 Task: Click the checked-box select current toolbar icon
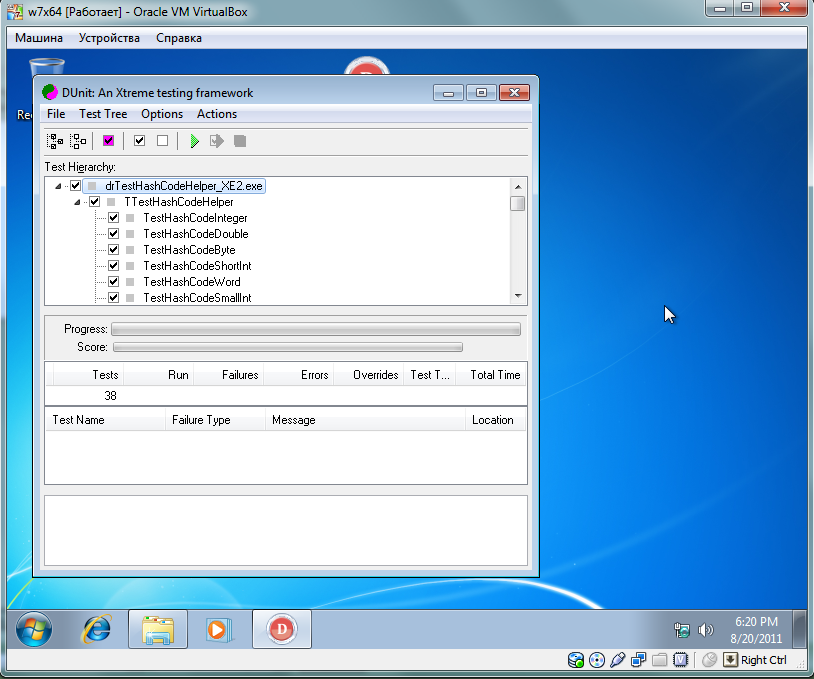pos(139,141)
